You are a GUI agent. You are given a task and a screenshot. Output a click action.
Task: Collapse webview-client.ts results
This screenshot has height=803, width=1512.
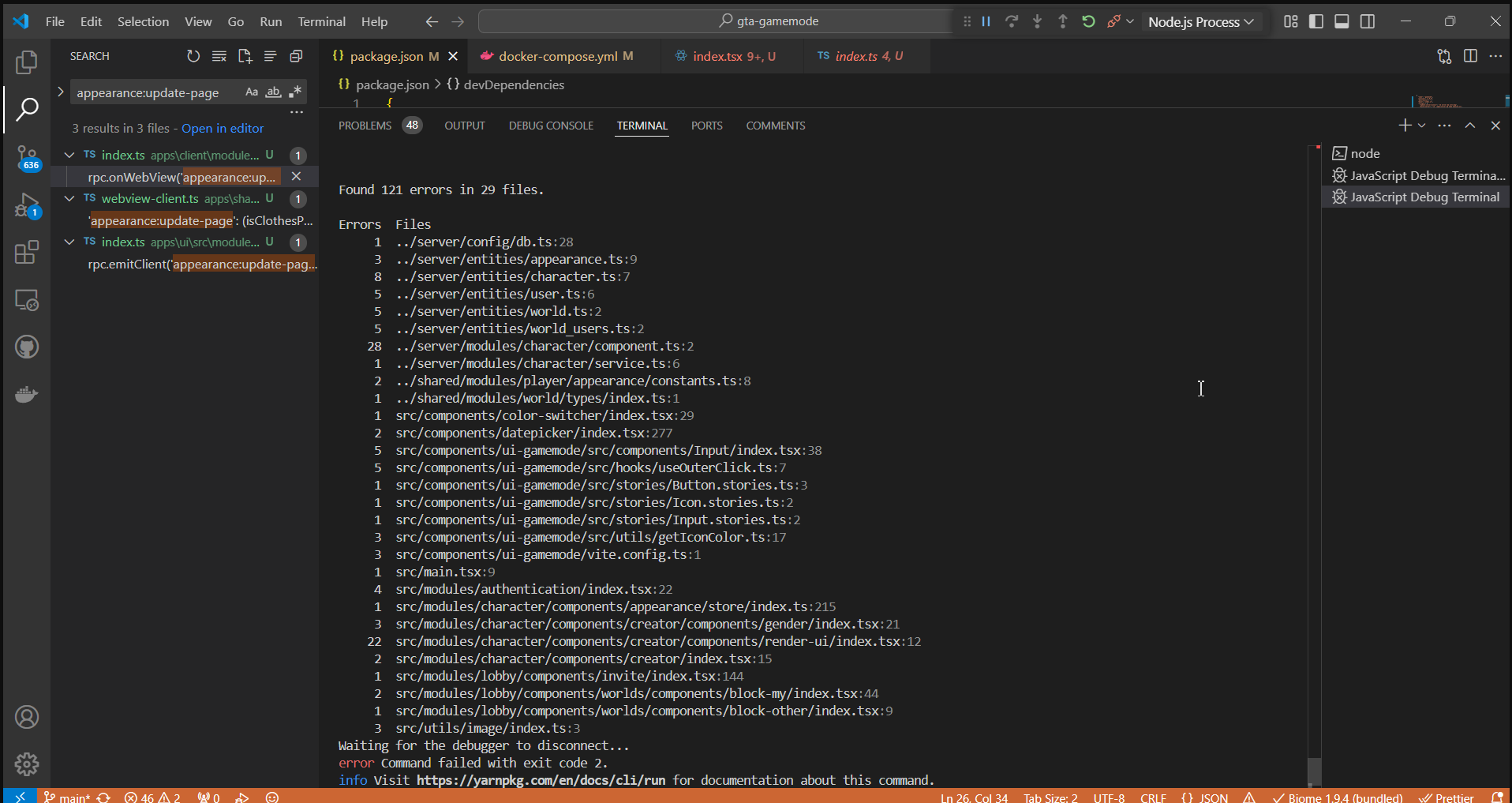[x=69, y=199]
